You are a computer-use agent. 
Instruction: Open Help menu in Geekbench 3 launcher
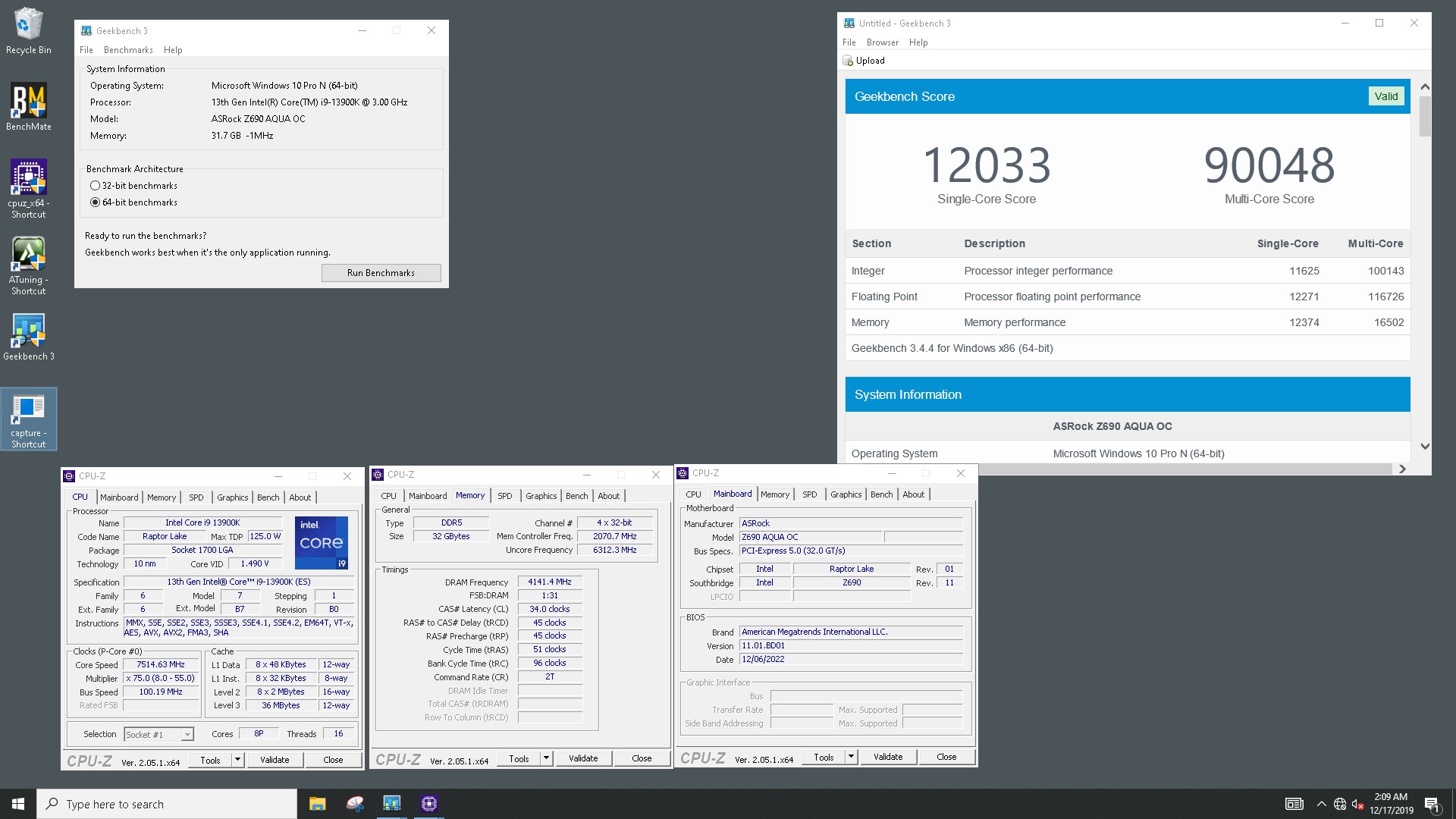point(173,50)
